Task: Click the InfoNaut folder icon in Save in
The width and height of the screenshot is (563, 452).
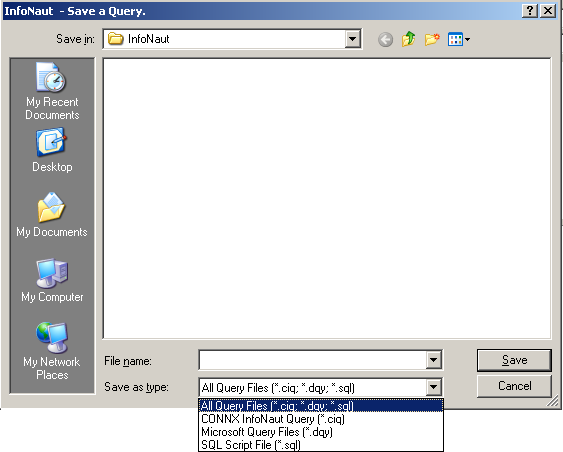Action: pos(116,39)
